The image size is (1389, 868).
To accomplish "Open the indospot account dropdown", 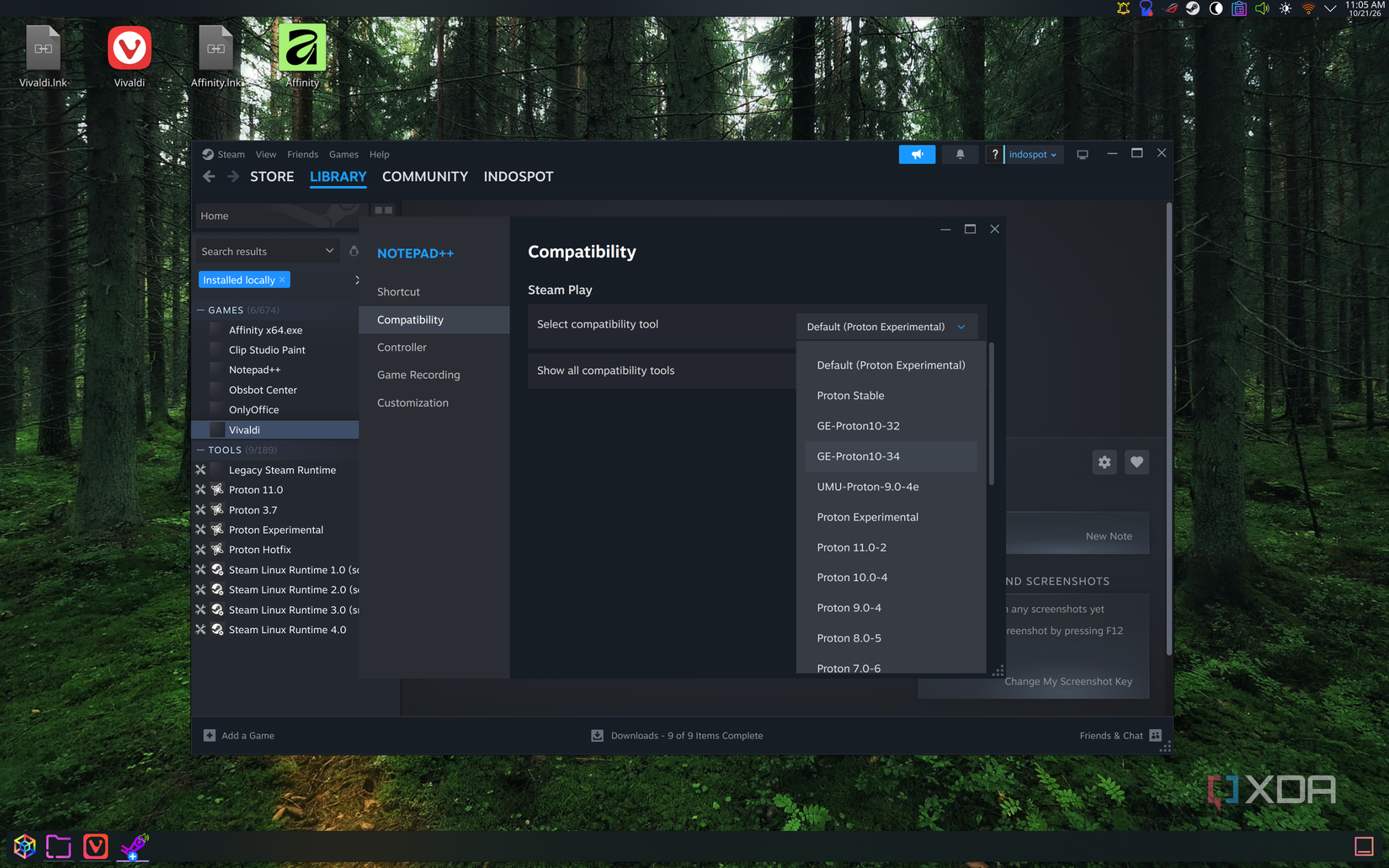I will (1033, 154).
